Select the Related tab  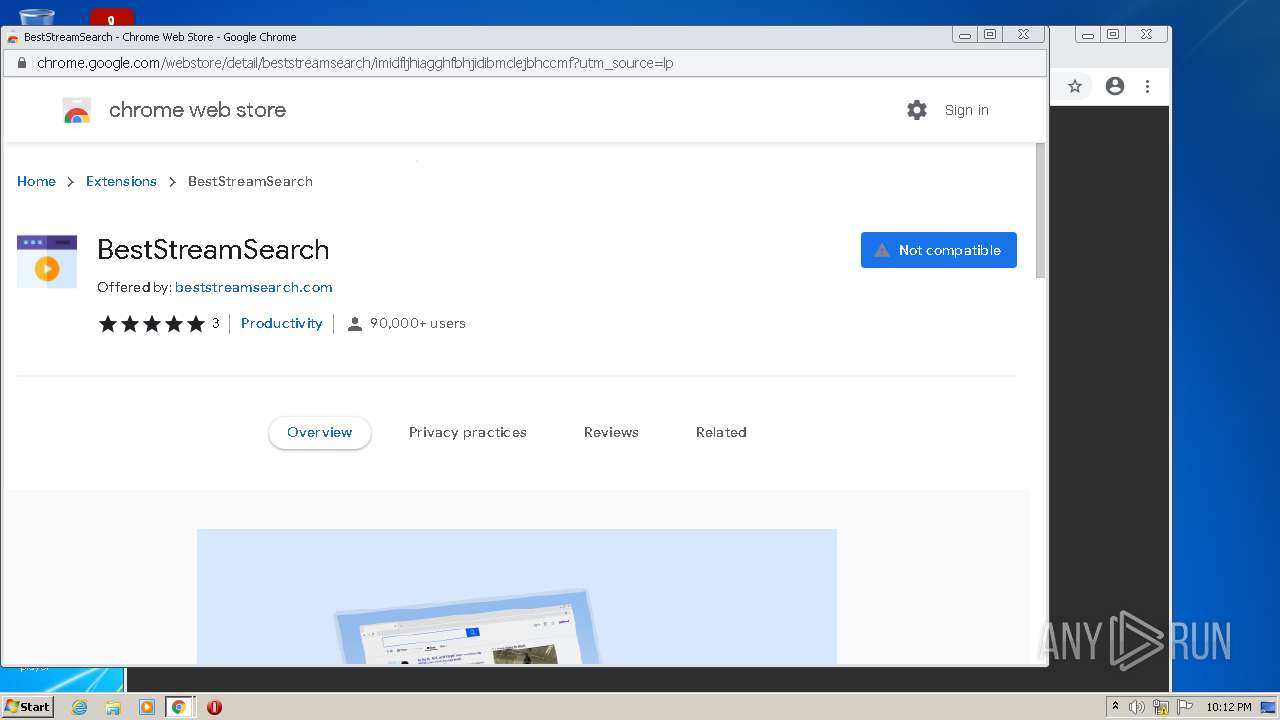click(x=721, y=432)
